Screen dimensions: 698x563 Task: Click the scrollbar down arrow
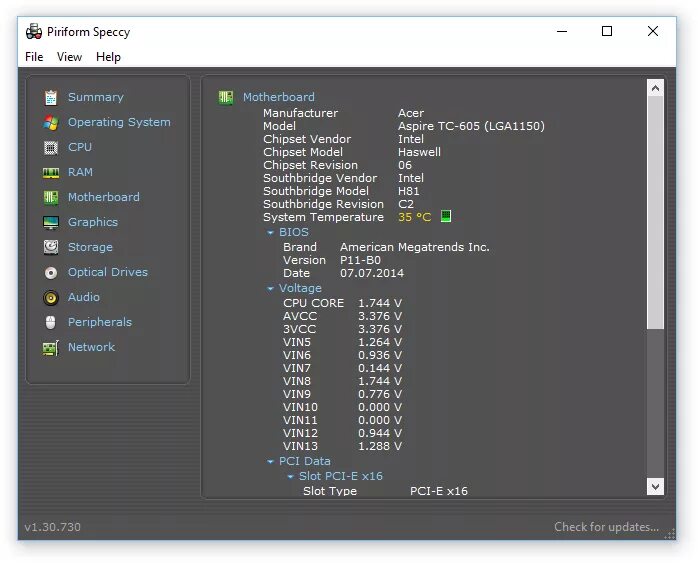tap(655, 486)
